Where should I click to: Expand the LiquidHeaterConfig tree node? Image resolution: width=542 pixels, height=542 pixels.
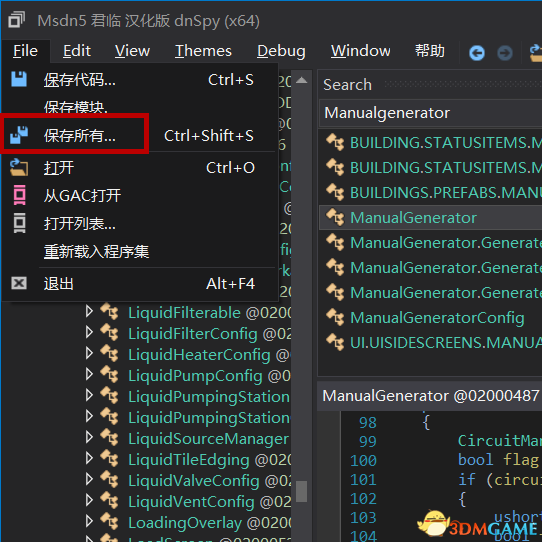coord(89,353)
